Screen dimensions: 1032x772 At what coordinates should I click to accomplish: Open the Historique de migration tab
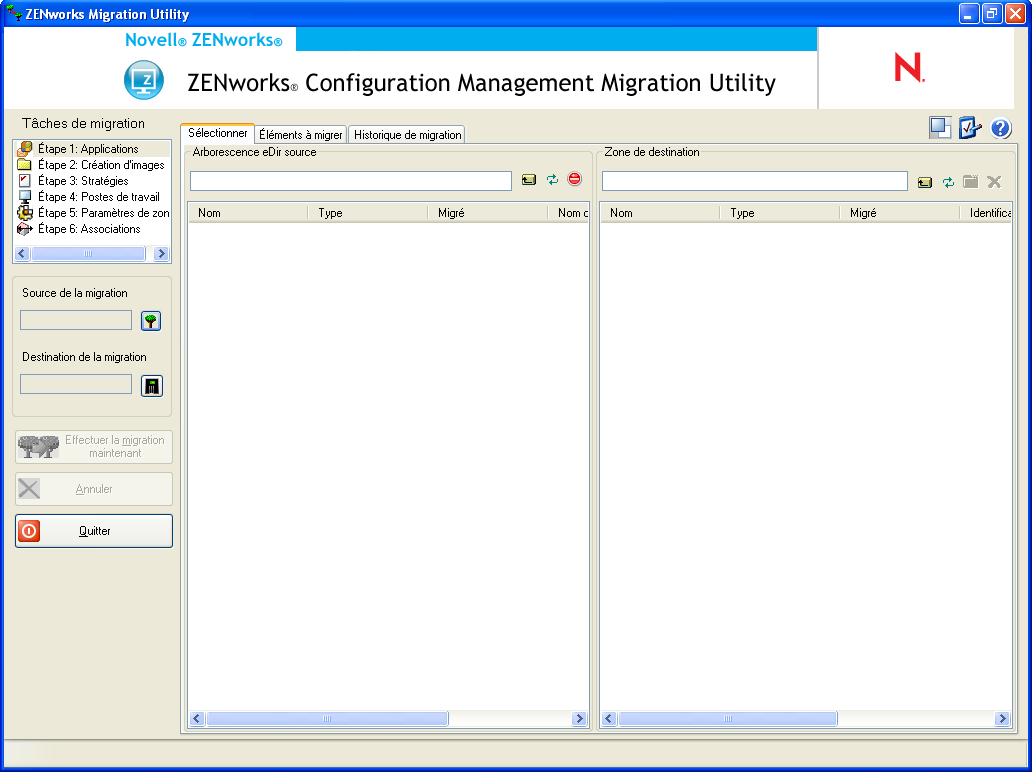click(x=405, y=134)
